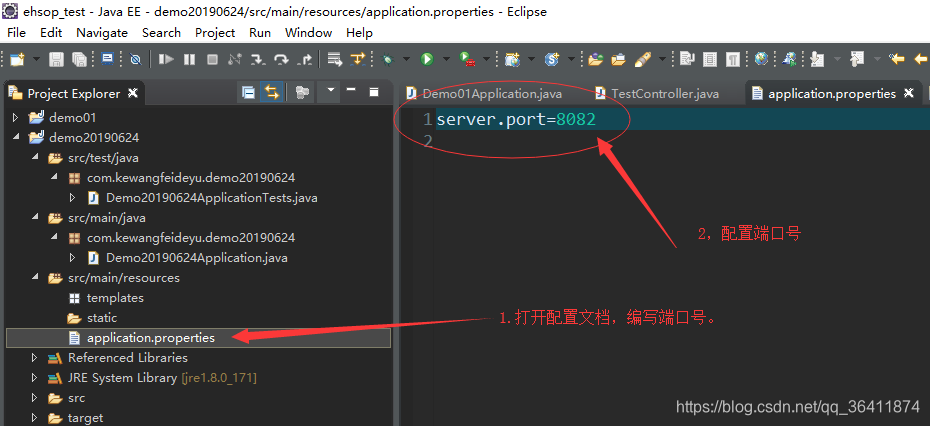
Task: Collapse the src/main/java folder
Action: 35,218
